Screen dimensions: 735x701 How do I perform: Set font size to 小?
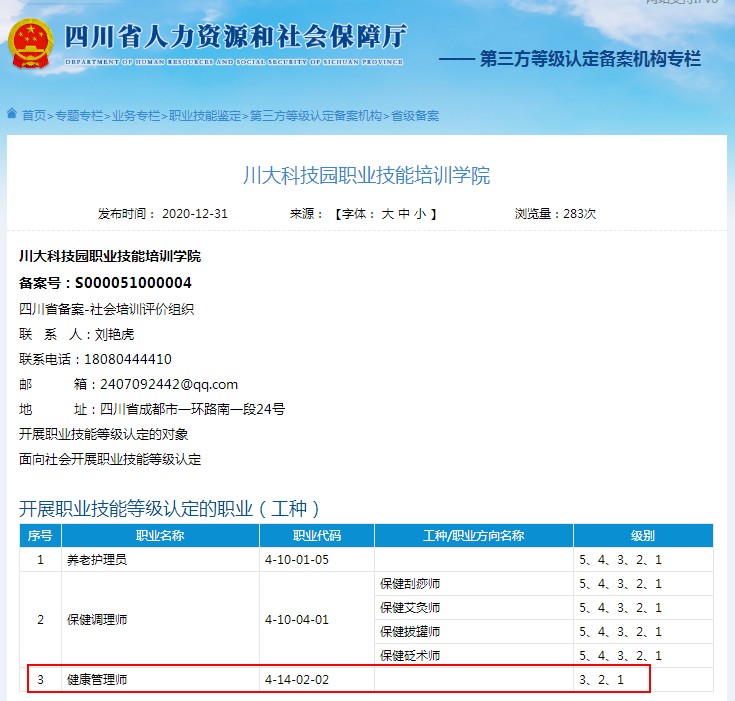coord(420,214)
